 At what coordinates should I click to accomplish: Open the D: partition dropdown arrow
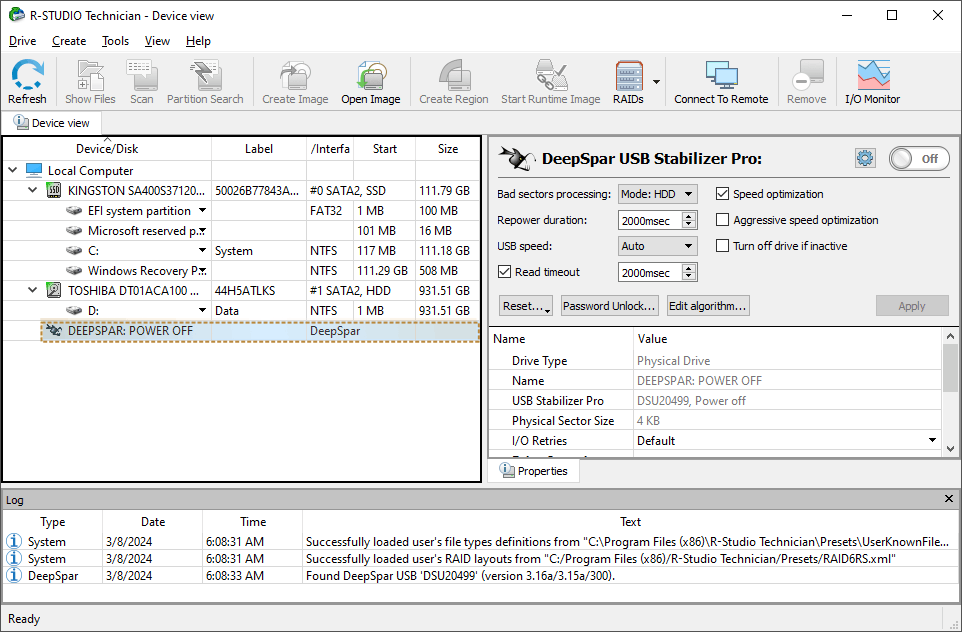[202, 310]
